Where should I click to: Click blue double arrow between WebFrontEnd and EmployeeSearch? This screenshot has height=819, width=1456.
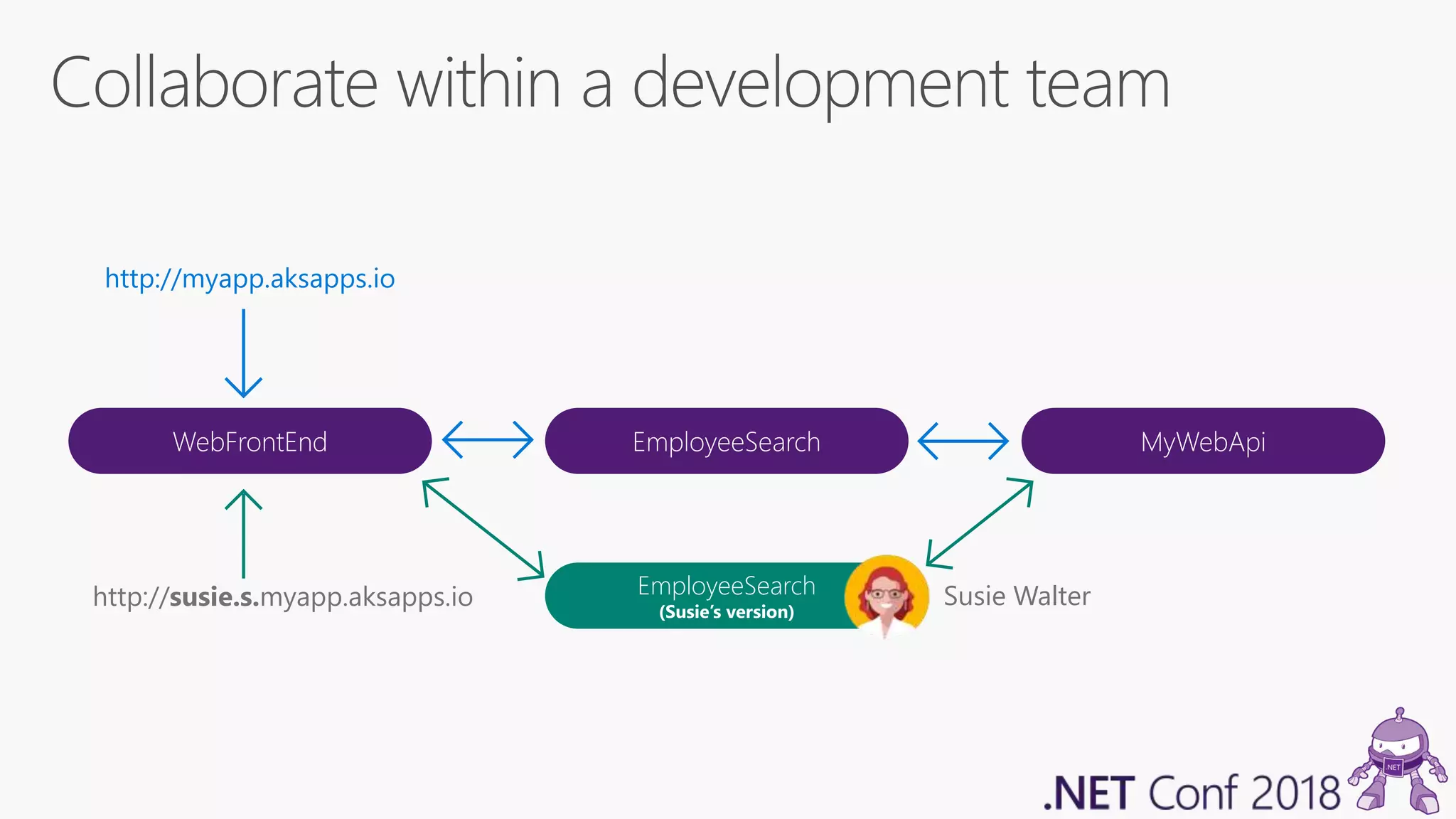coord(488,440)
